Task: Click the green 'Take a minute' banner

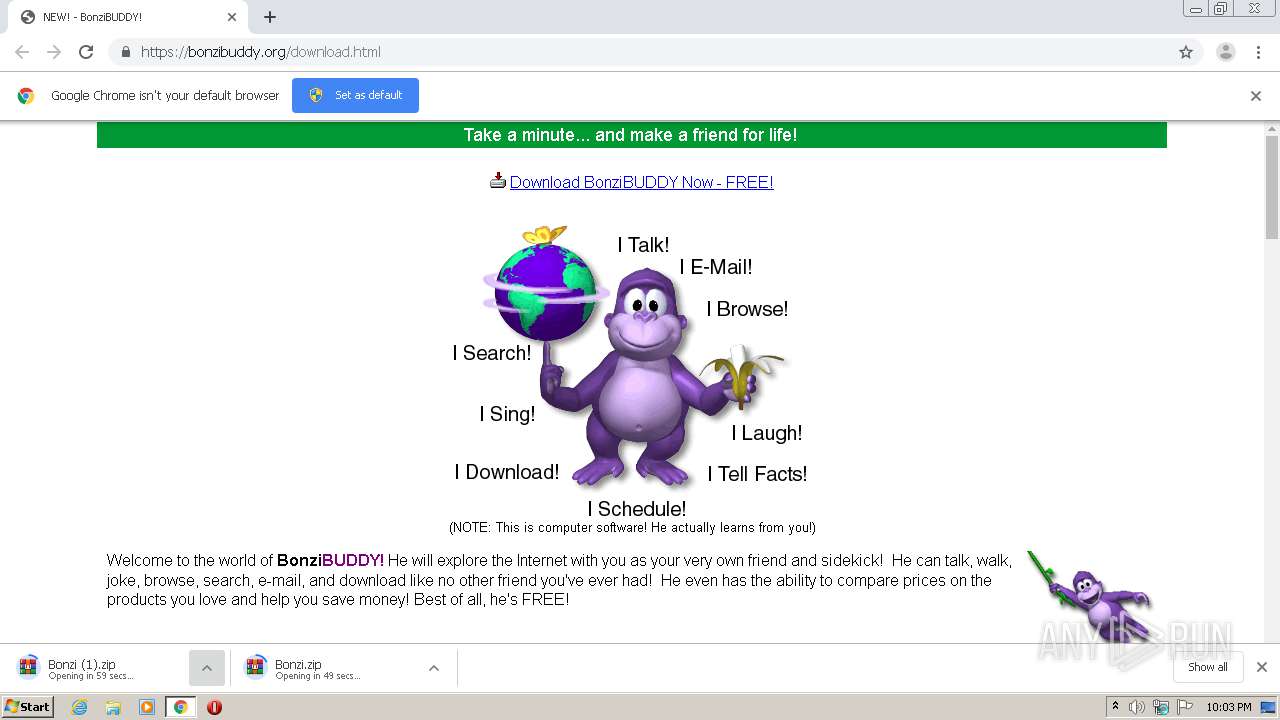Action: point(631,135)
